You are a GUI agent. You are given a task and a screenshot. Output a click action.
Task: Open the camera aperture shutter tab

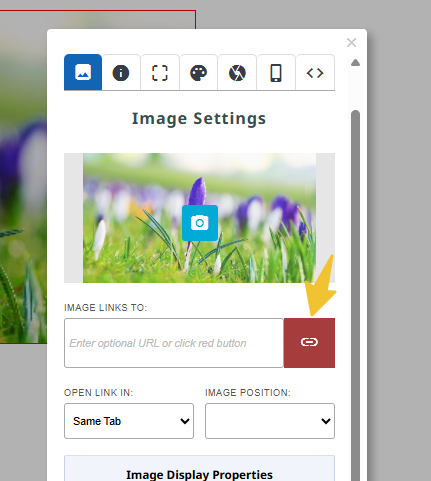click(237, 73)
